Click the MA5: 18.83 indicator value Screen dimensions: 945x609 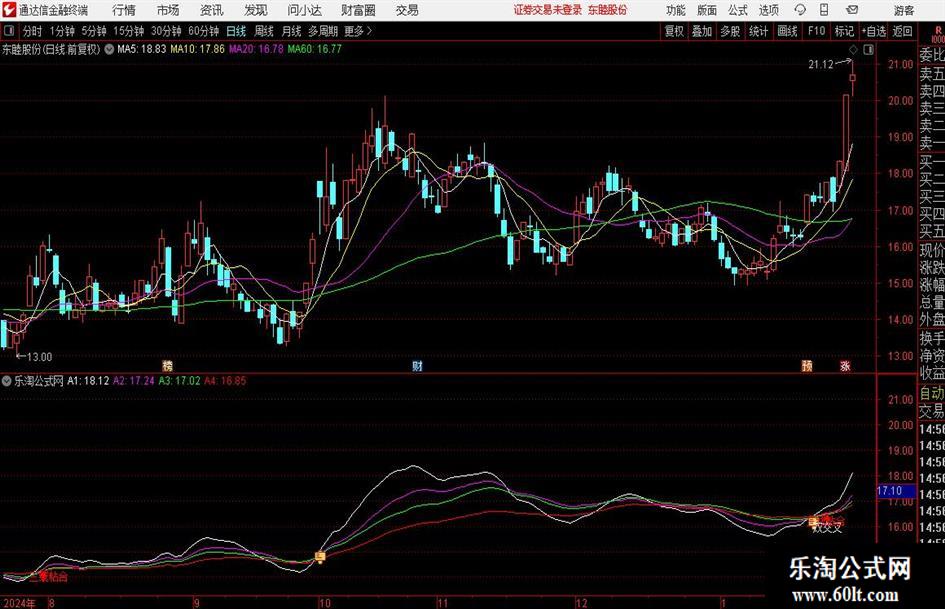[x=142, y=49]
